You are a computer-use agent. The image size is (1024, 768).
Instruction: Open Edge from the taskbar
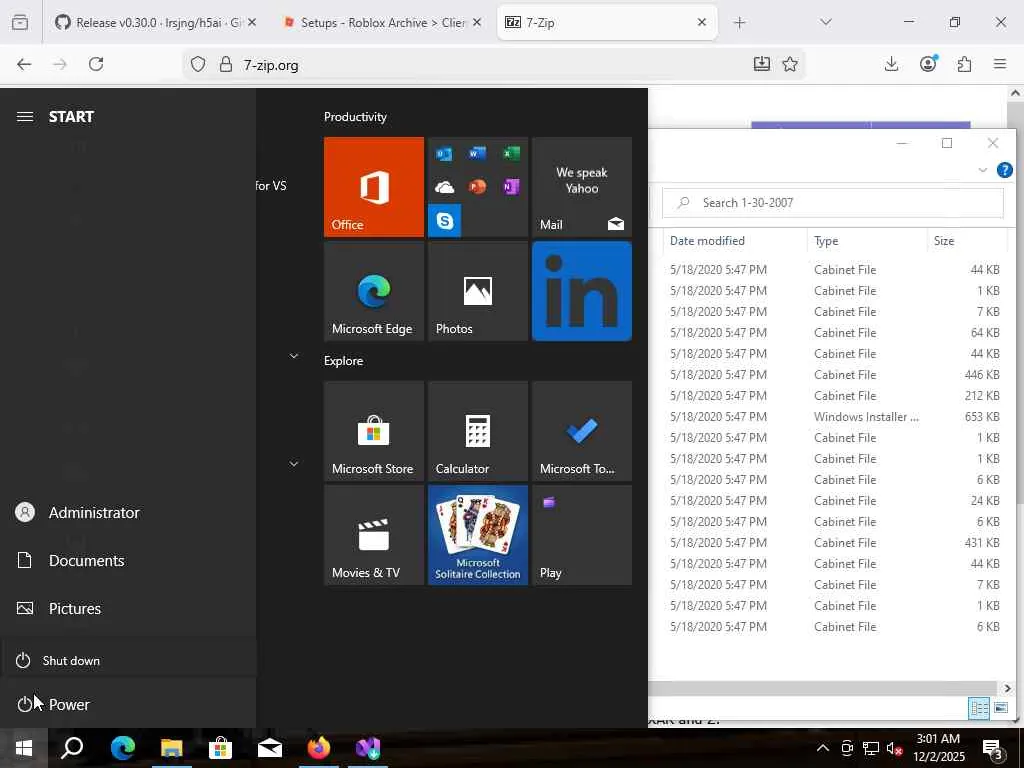pyautogui.click(x=122, y=748)
